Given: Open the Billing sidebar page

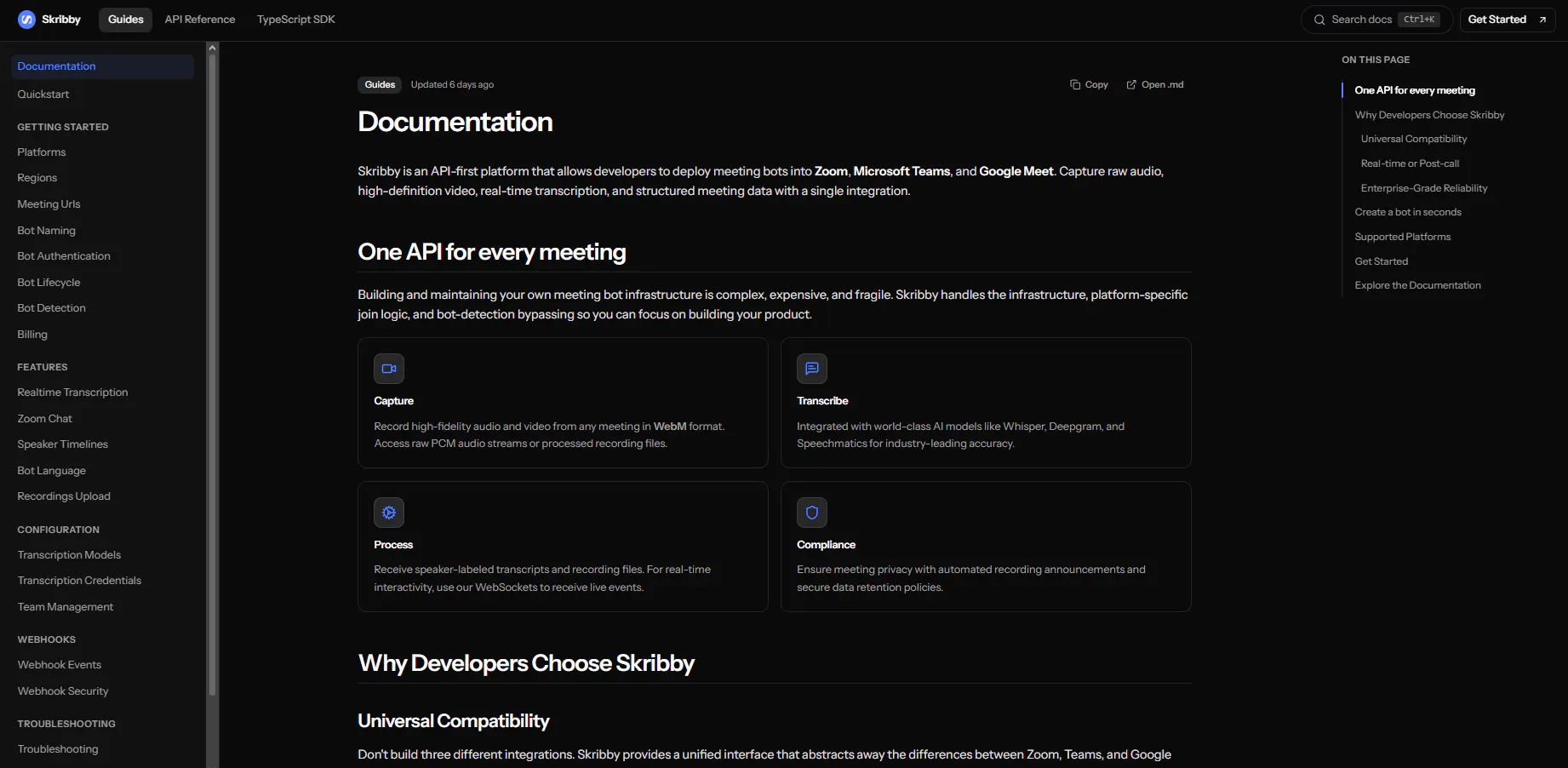Looking at the screenshot, I should click(x=32, y=335).
